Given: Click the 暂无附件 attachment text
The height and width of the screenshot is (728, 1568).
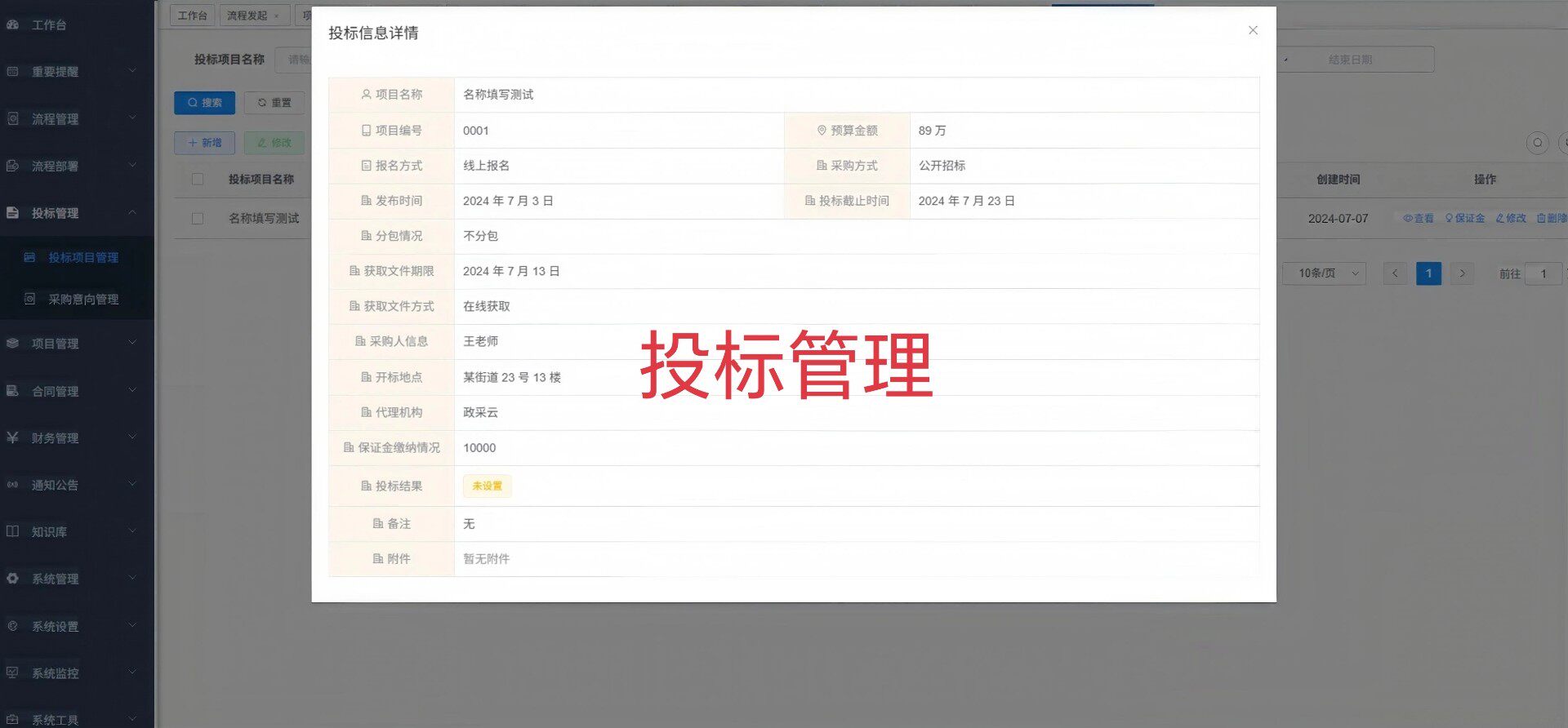Looking at the screenshot, I should [x=486, y=559].
